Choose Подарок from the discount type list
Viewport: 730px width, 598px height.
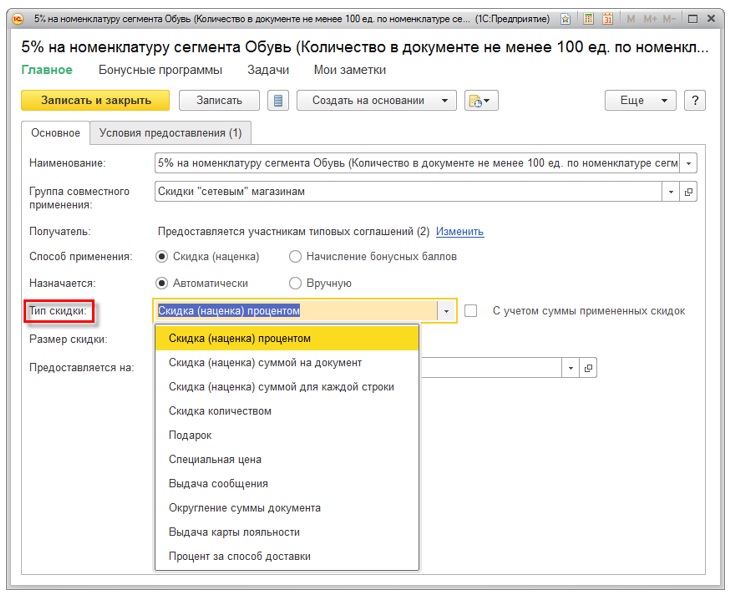pos(190,435)
